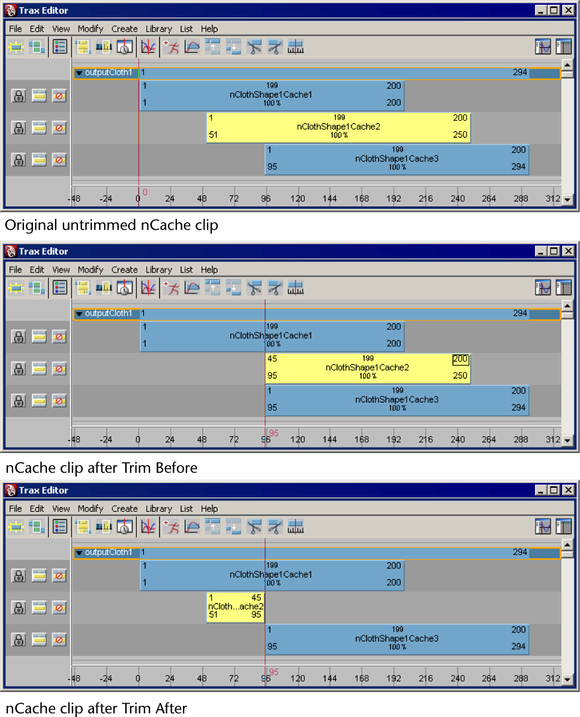The height and width of the screenshot is (717, 580).
Task: Click Trim After scissors icon in Trim Before window
Action: coord(275,288)
